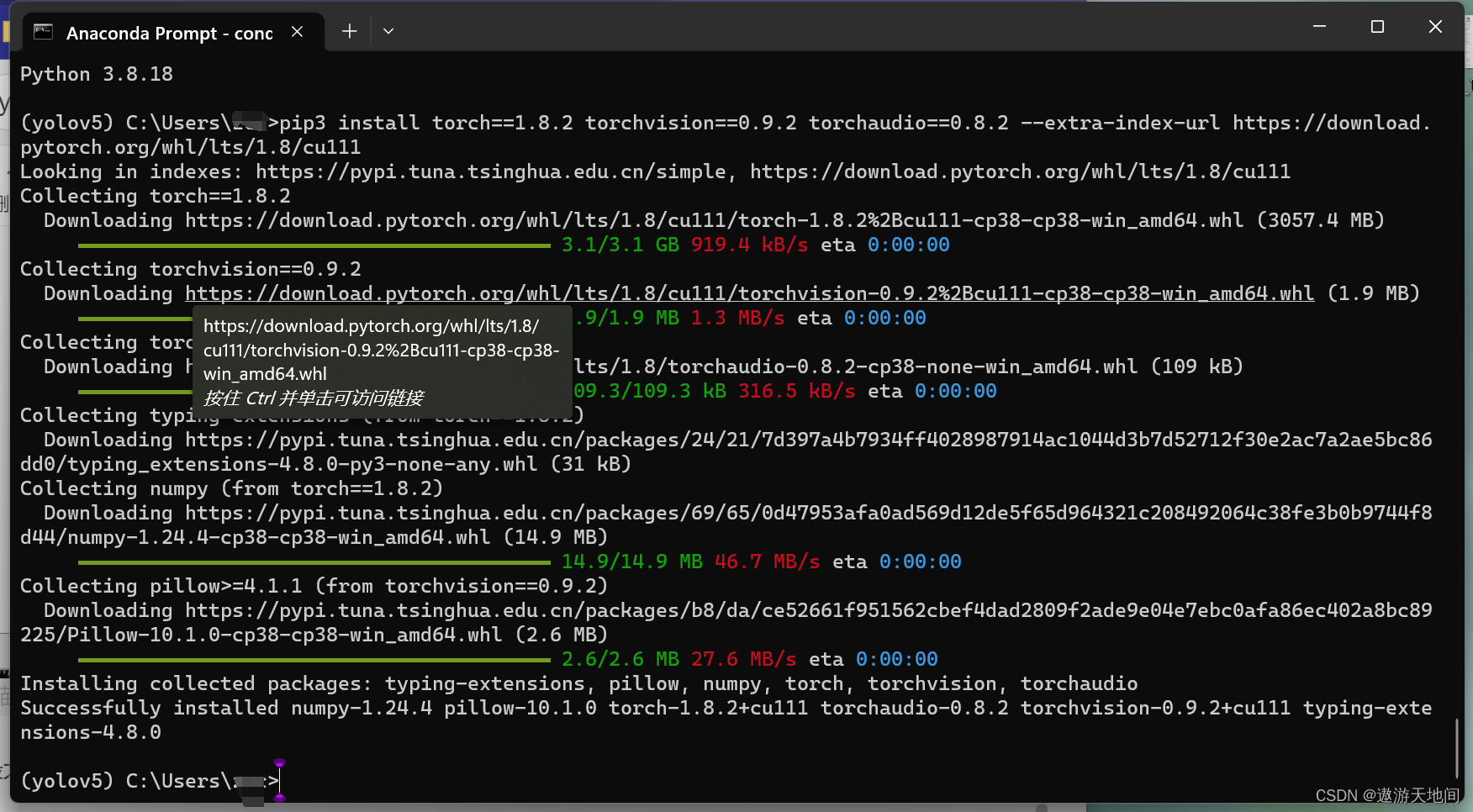Click the typing_extensions-4.8.0 wheel filename
The image size is (1473, 812).
(302, 464)
